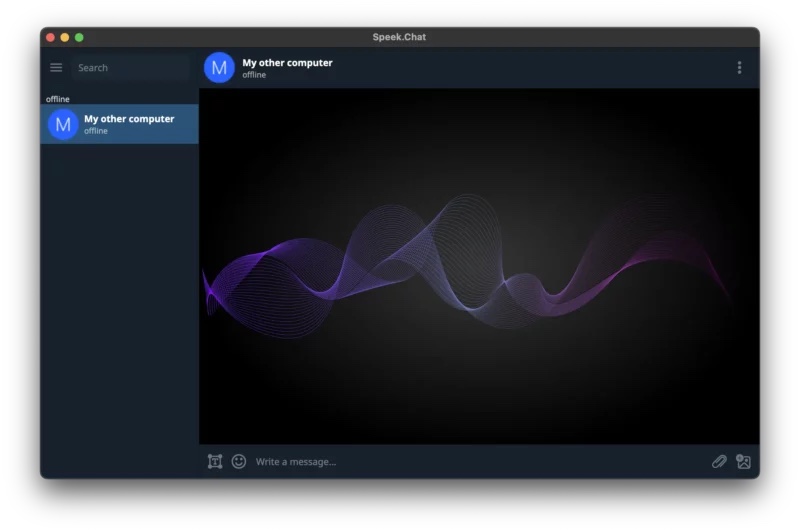Click the paperclip attach file icon
This screenshot has width=800, height=532.
coord(718,461)
